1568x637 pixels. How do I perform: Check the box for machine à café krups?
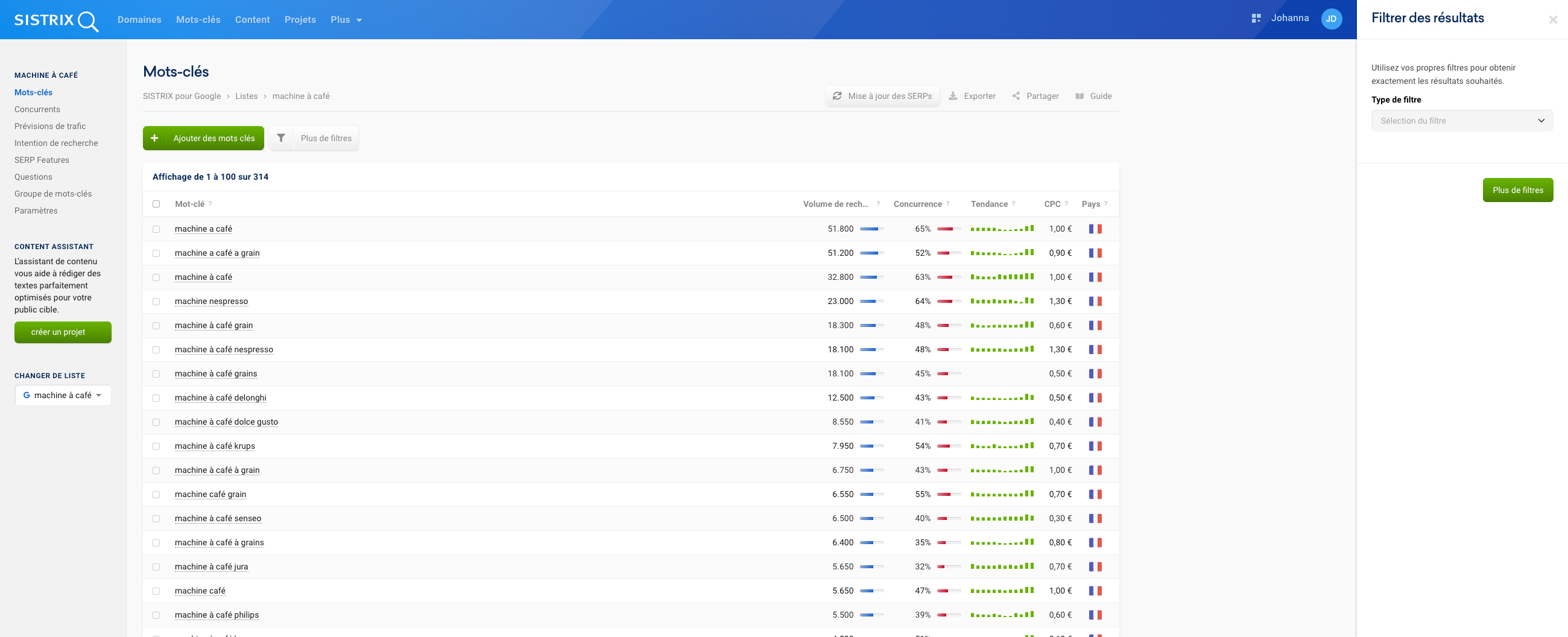tap(156, 446)
